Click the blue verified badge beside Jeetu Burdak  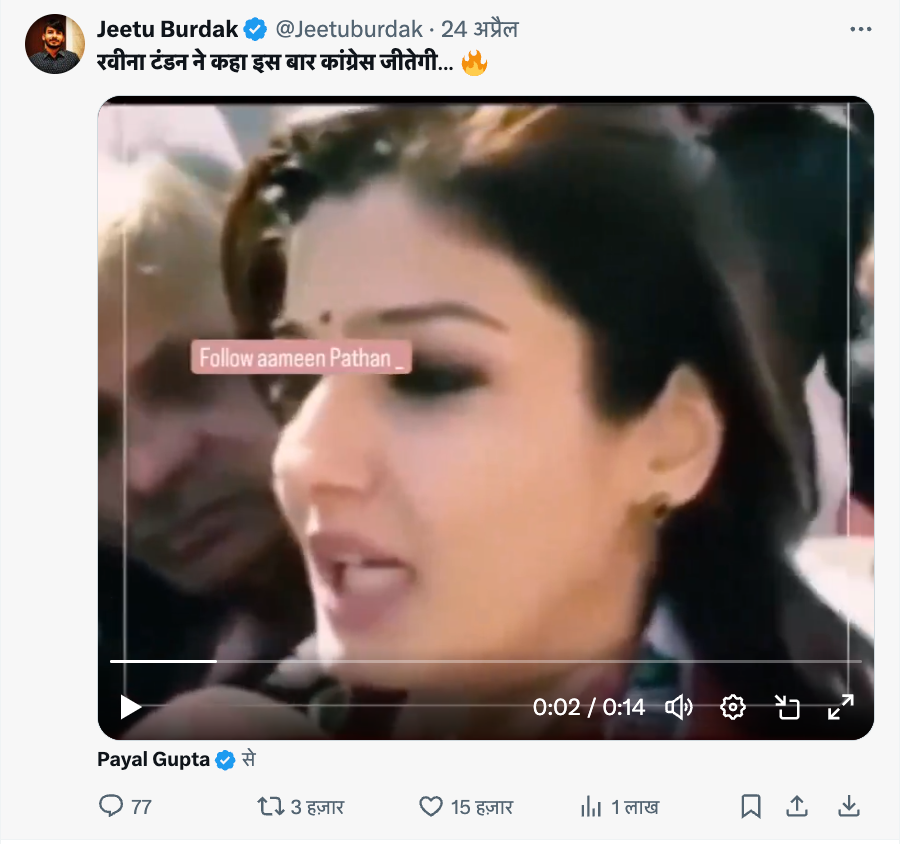(x=255, y=29)
